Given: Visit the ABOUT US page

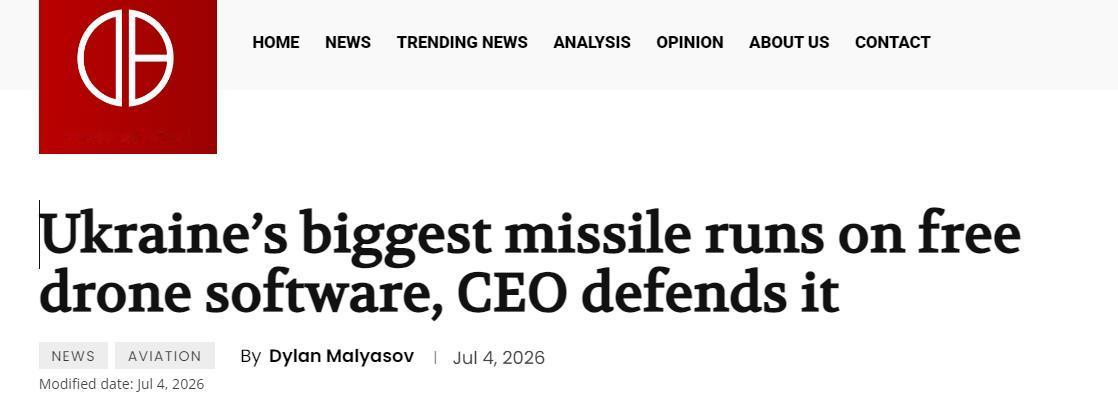Looking at the screenshot, I should [789, 43].
